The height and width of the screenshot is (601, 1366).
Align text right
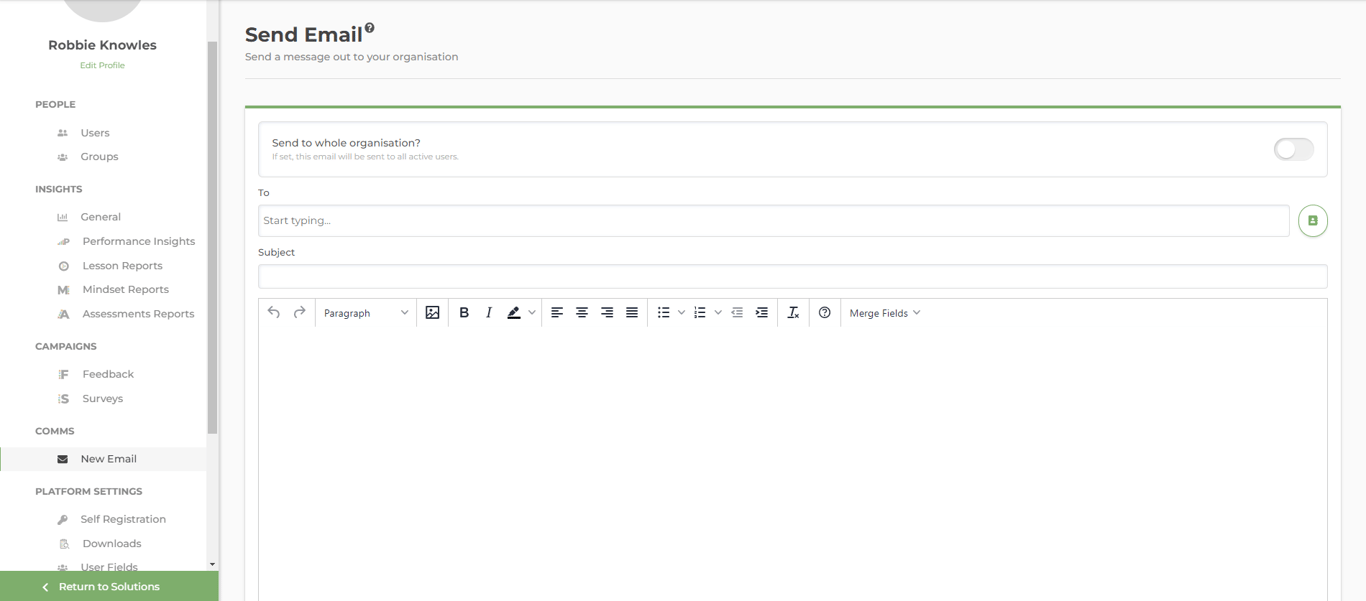pos(607,313)
